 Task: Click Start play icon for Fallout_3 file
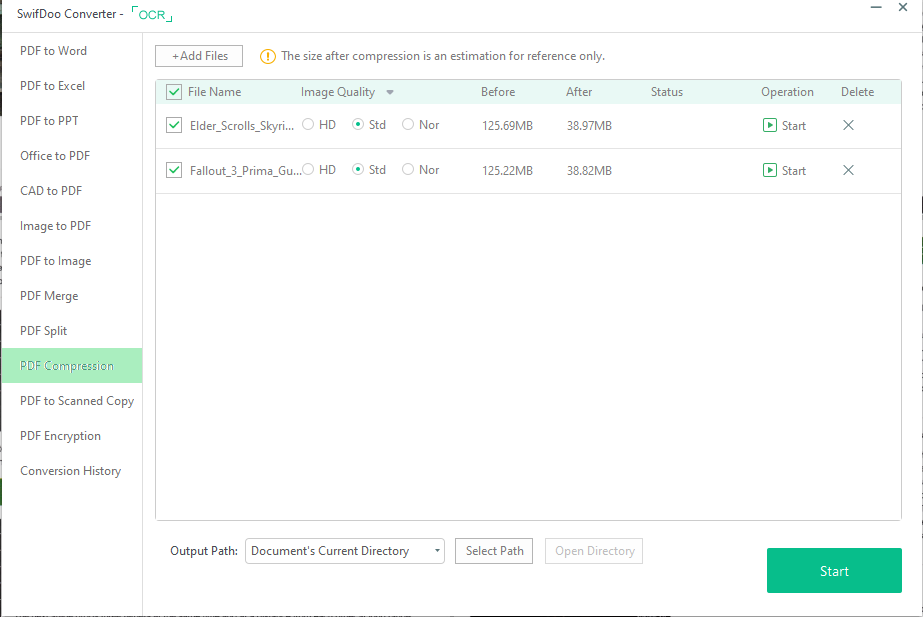[x=769, y=170]
